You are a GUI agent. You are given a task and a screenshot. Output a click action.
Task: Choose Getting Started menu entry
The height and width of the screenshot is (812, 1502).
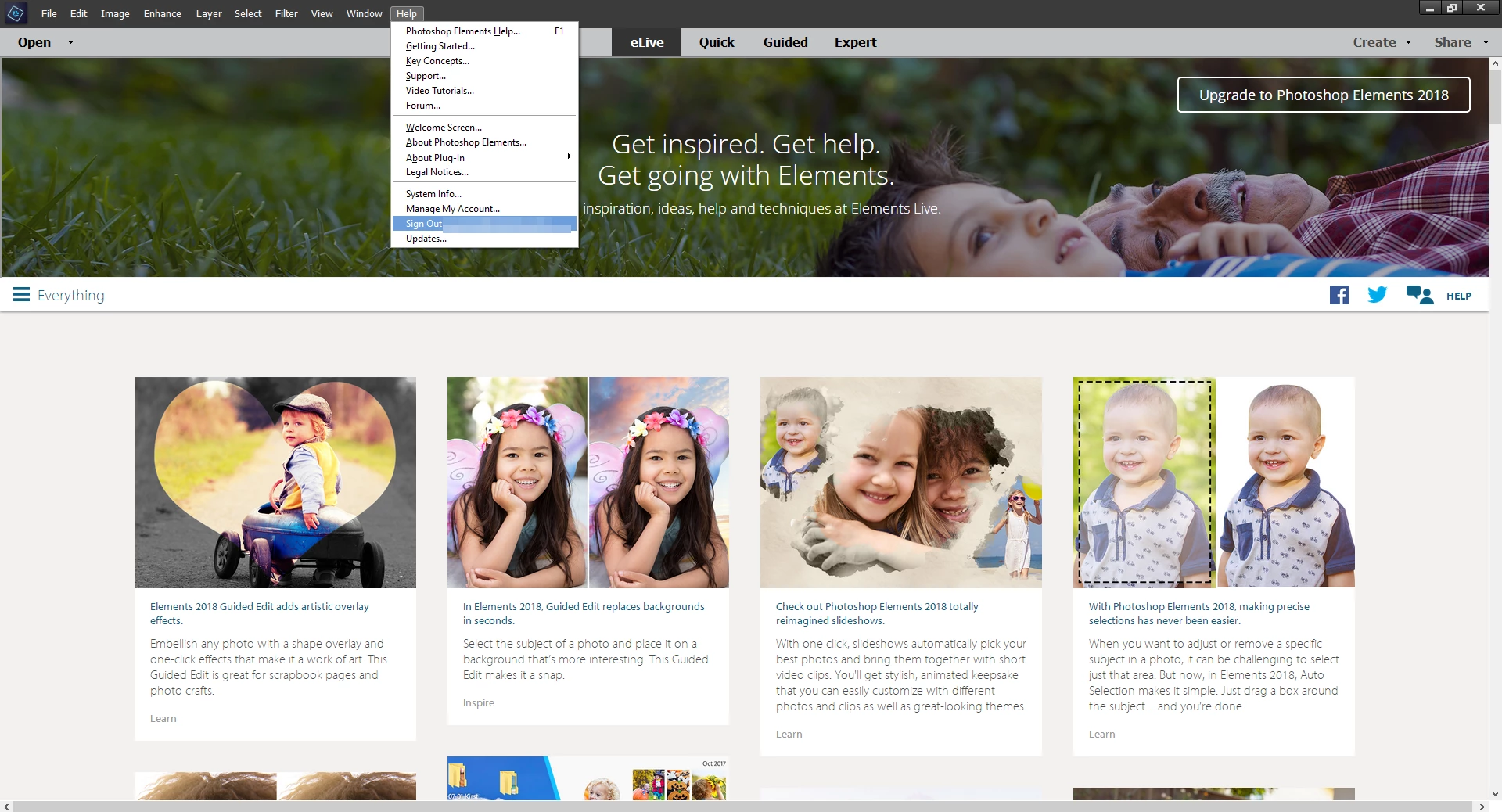pyautogui.click(x=484, y=46)
